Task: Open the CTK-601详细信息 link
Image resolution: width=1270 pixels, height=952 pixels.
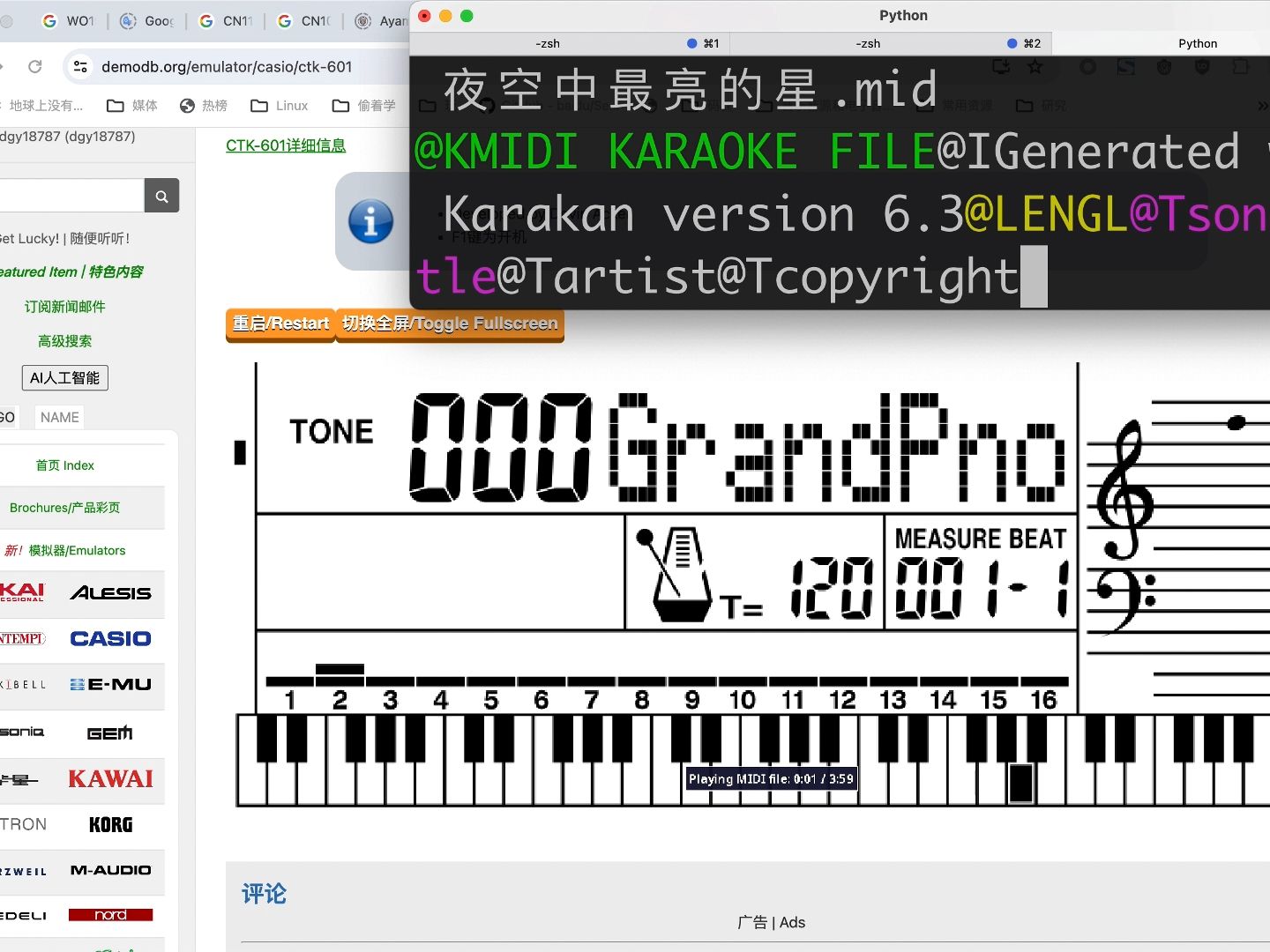Action: click(286, 145)
